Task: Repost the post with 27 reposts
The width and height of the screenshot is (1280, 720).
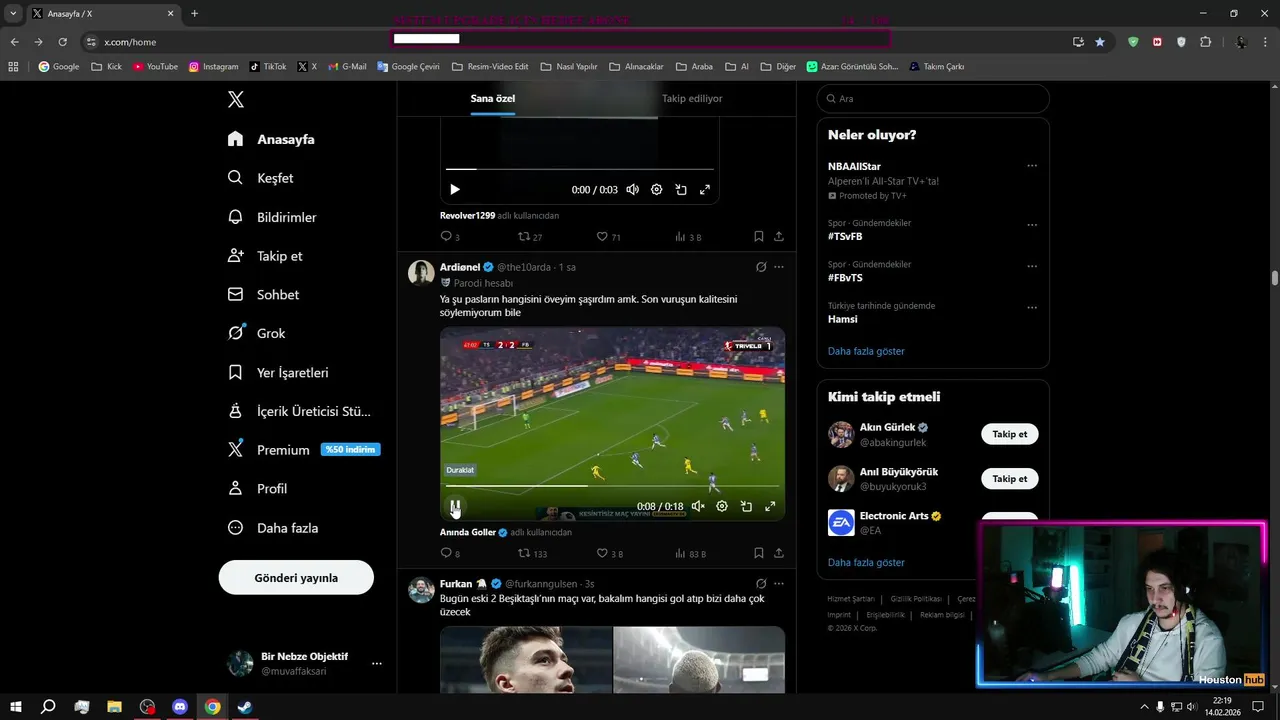Action: click(x=530, y=237)
